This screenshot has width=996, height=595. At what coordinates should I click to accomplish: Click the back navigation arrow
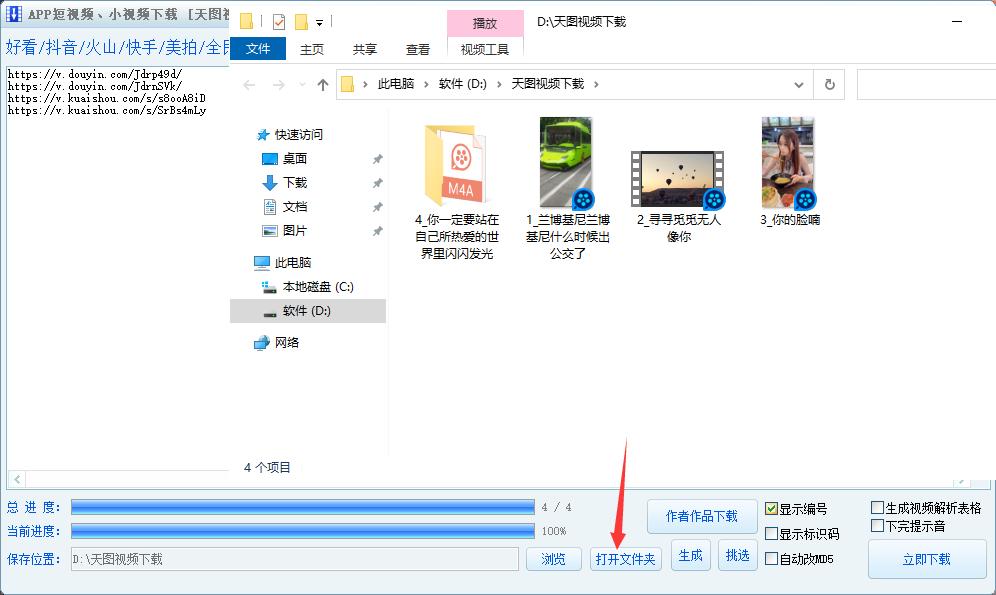(x=249, y=84)
